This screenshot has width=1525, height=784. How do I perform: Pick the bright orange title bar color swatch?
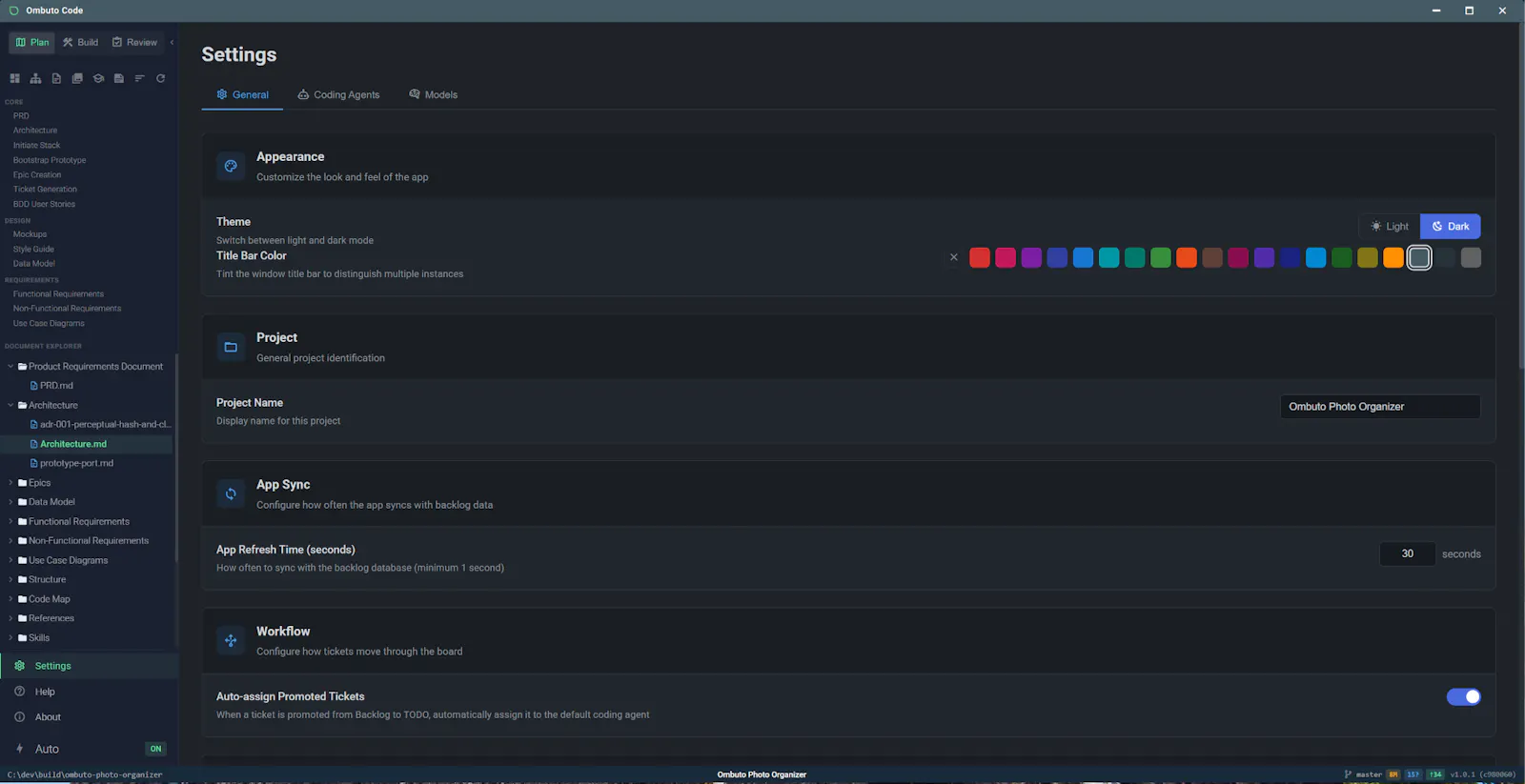tap(1393, 257)
